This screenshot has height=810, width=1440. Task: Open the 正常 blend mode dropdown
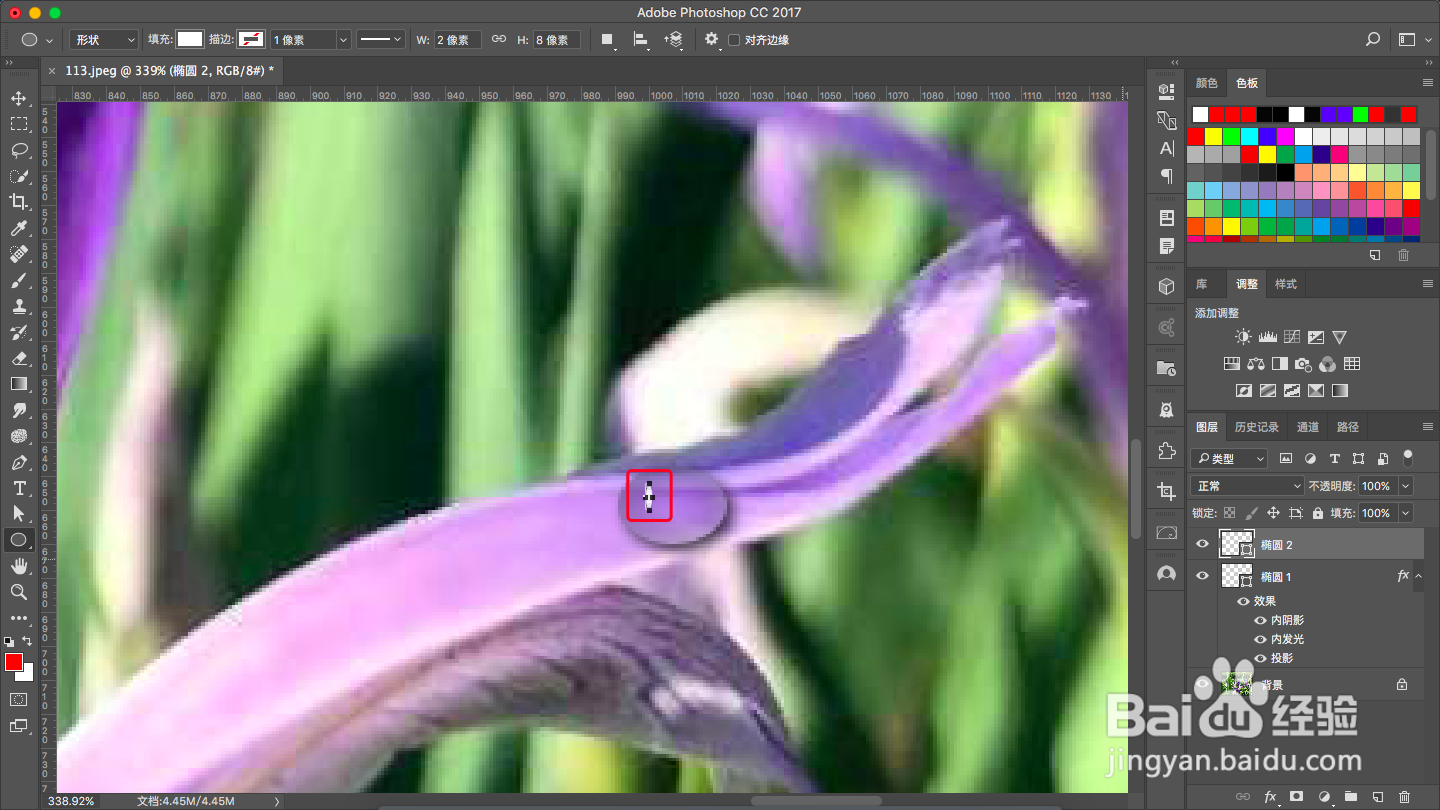point(1248,486)
